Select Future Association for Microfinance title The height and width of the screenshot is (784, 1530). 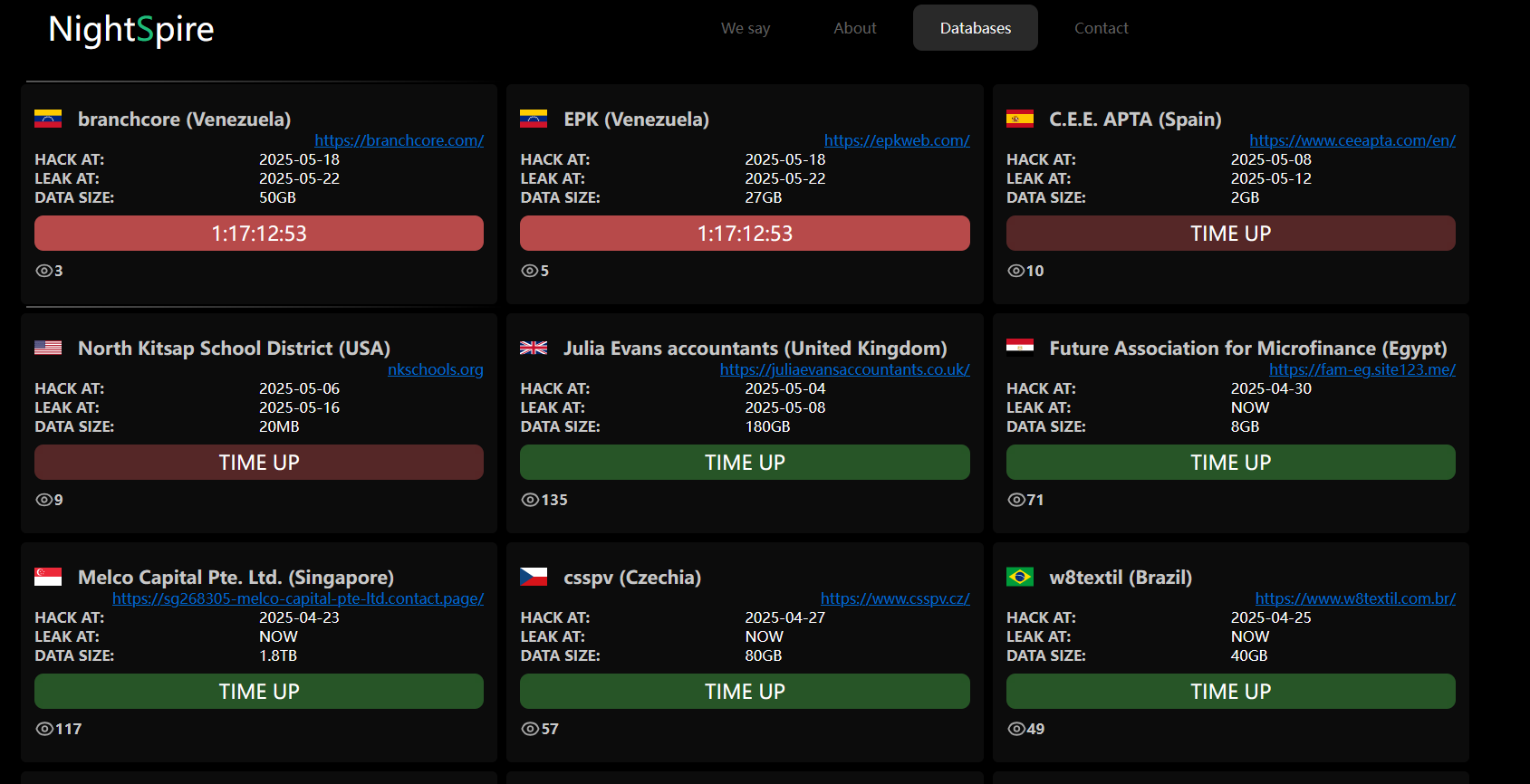(x=1248, y=348)
